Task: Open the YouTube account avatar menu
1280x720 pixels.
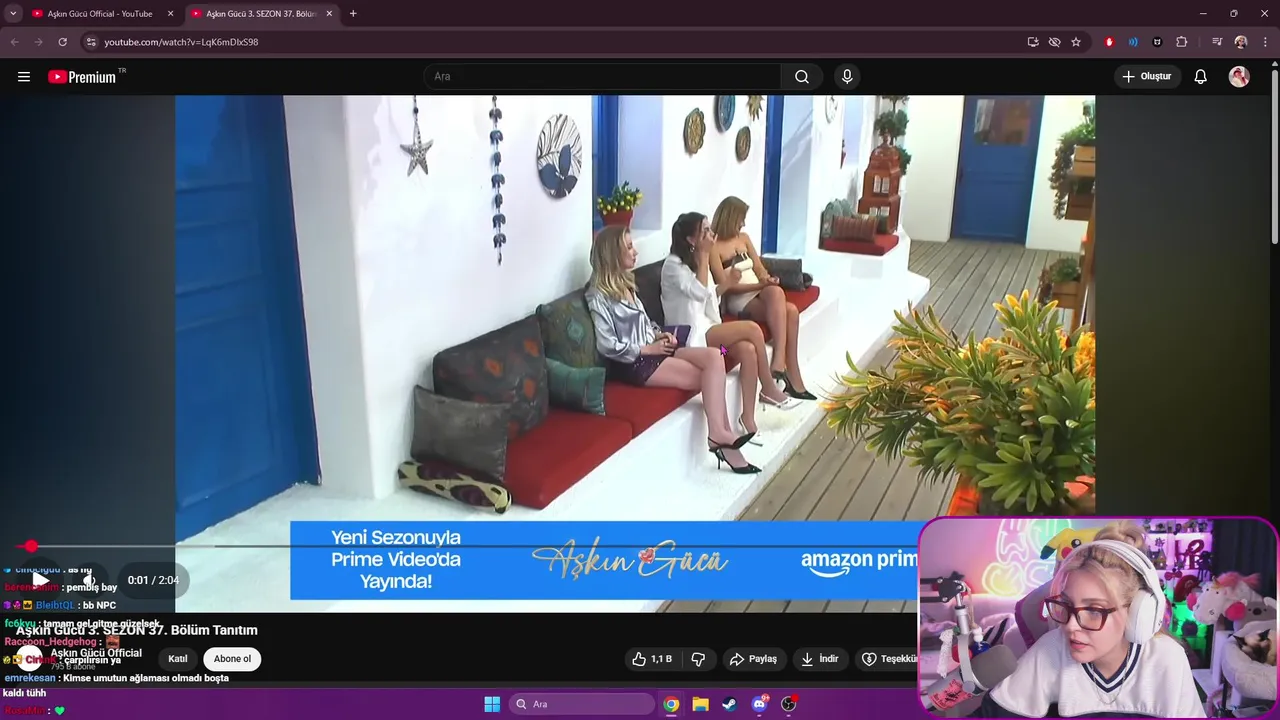Action: click(1239, 77)
